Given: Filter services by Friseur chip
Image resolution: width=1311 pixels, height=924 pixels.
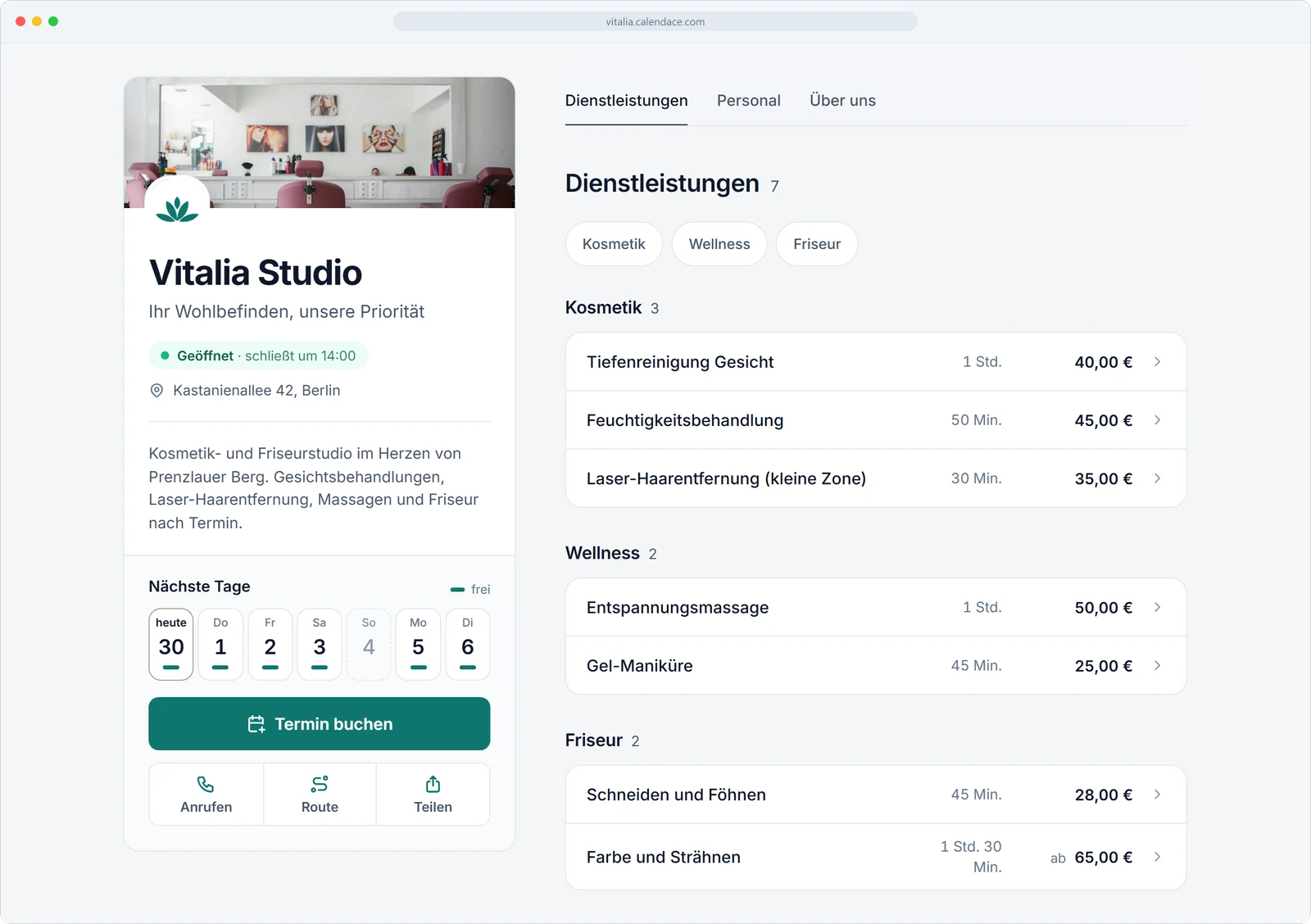Looking at the screenshot, I should pyautogui.click(x=817, y=244).
